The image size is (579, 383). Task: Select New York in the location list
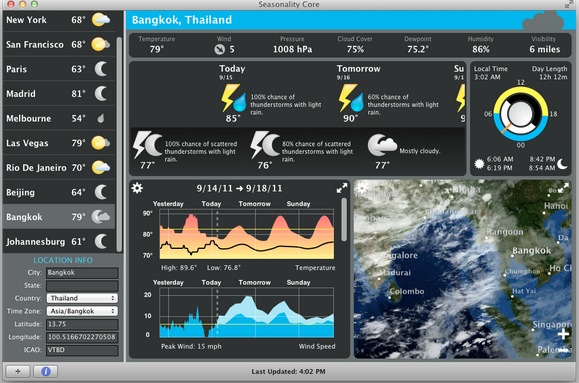(x=59, y=20)
